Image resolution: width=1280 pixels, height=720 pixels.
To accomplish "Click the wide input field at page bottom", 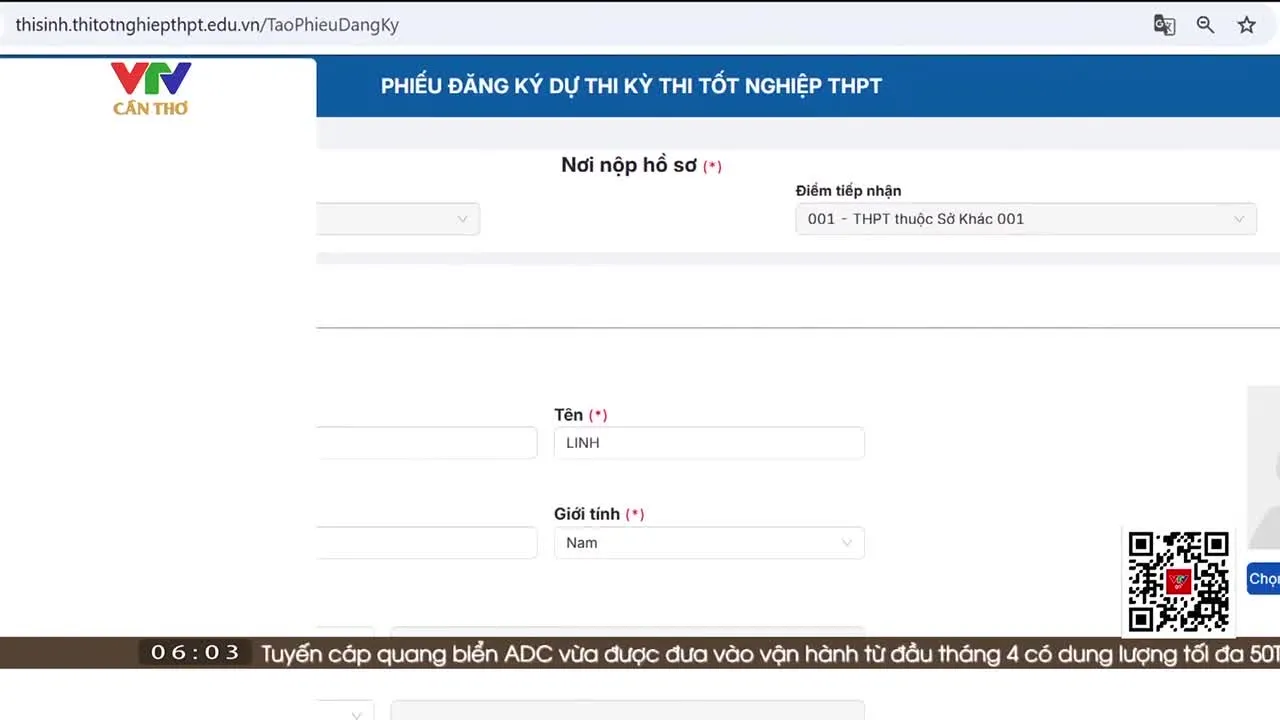I will pyautogui.click(x=627, y=710).
